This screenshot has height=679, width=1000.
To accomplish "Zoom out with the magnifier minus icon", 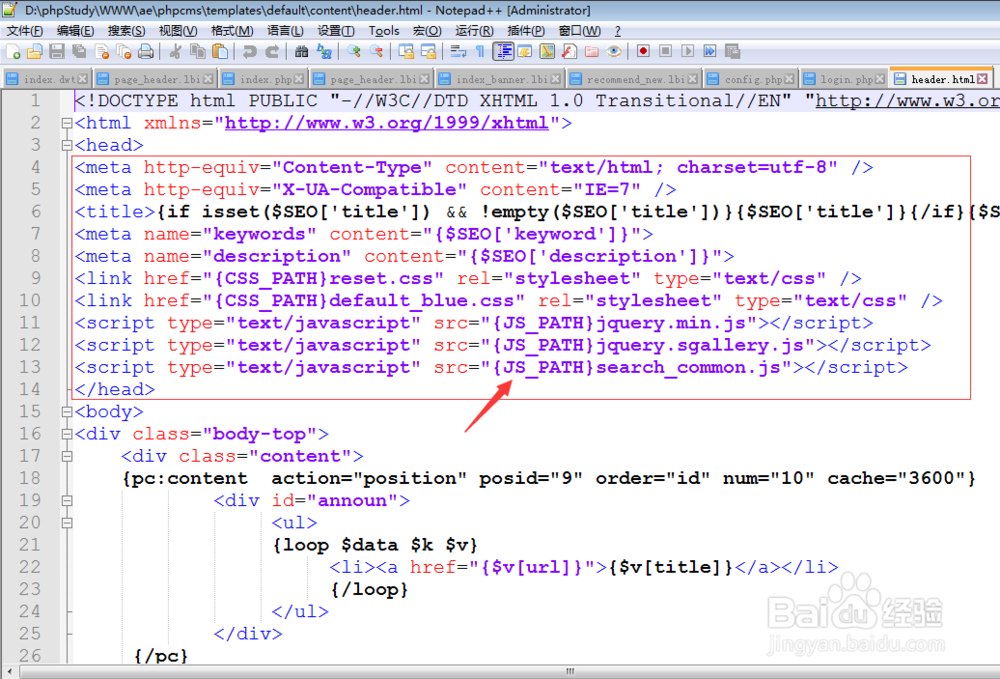I will [x=376, y=52].
